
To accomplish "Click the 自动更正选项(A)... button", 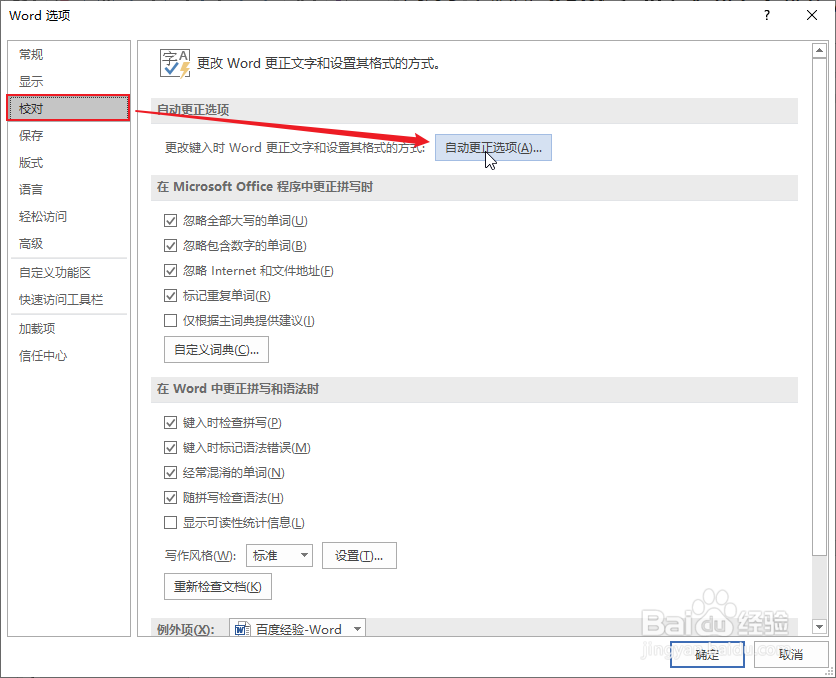I will point(493,148).
